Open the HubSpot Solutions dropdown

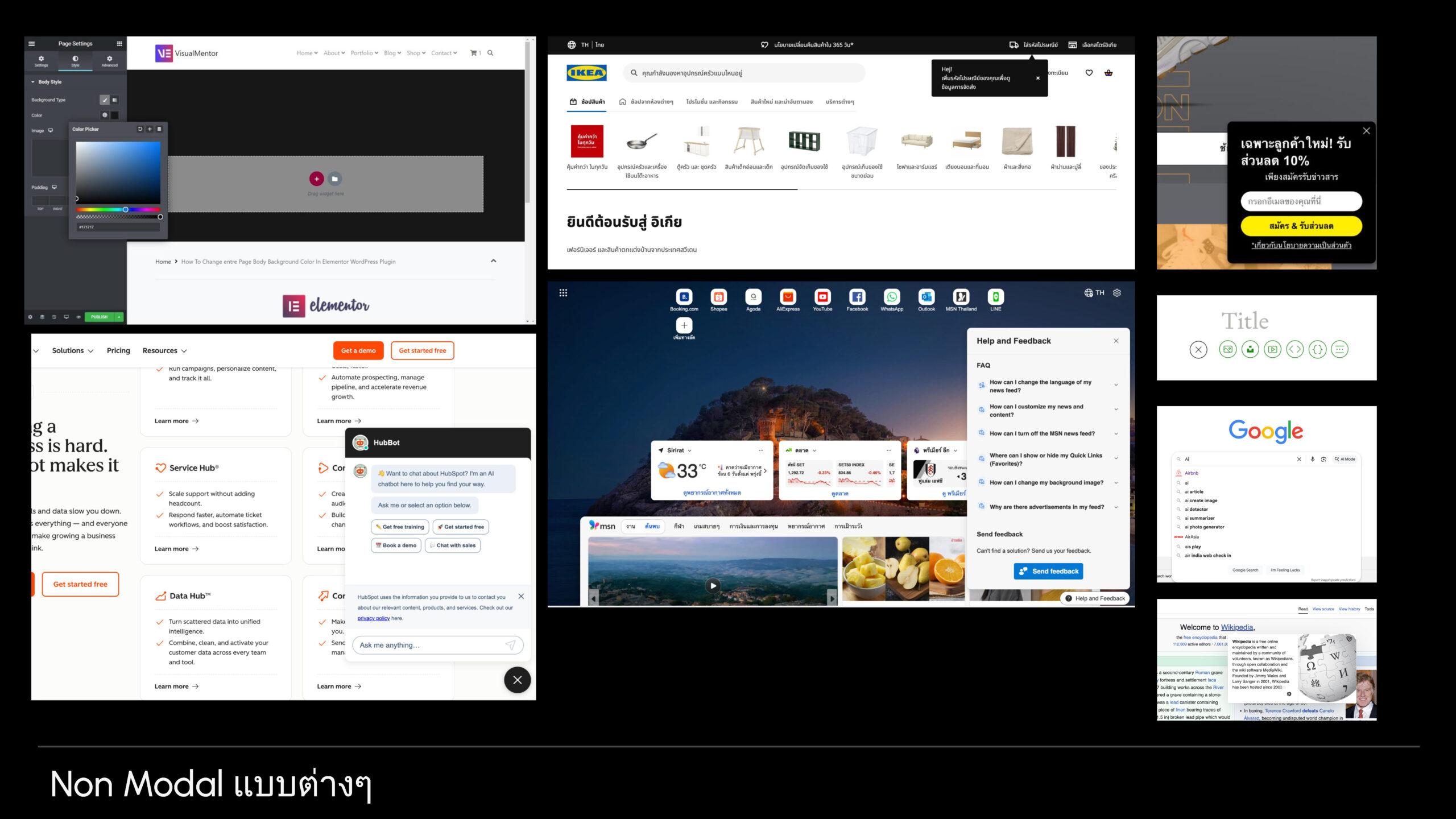[x=72, y=351]
